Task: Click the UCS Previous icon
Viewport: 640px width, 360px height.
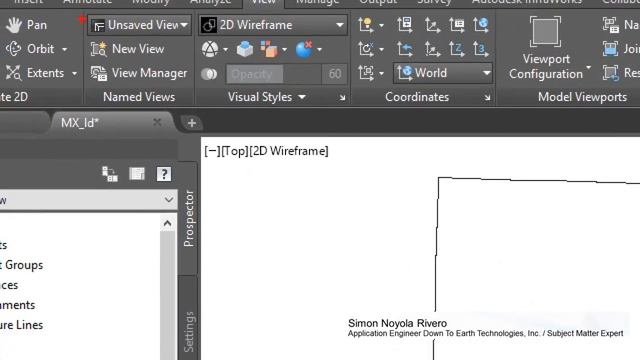Action: coord(405,49)
